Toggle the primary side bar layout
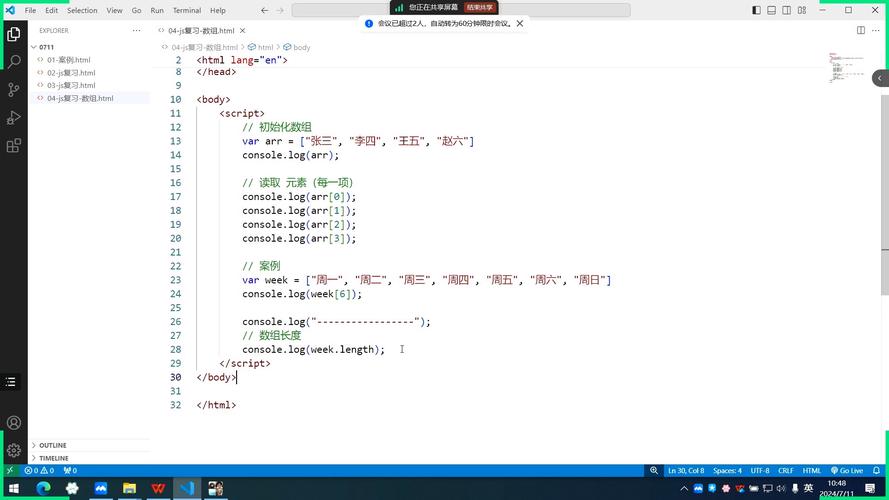The image size is (889, 500). pos(756,10)
